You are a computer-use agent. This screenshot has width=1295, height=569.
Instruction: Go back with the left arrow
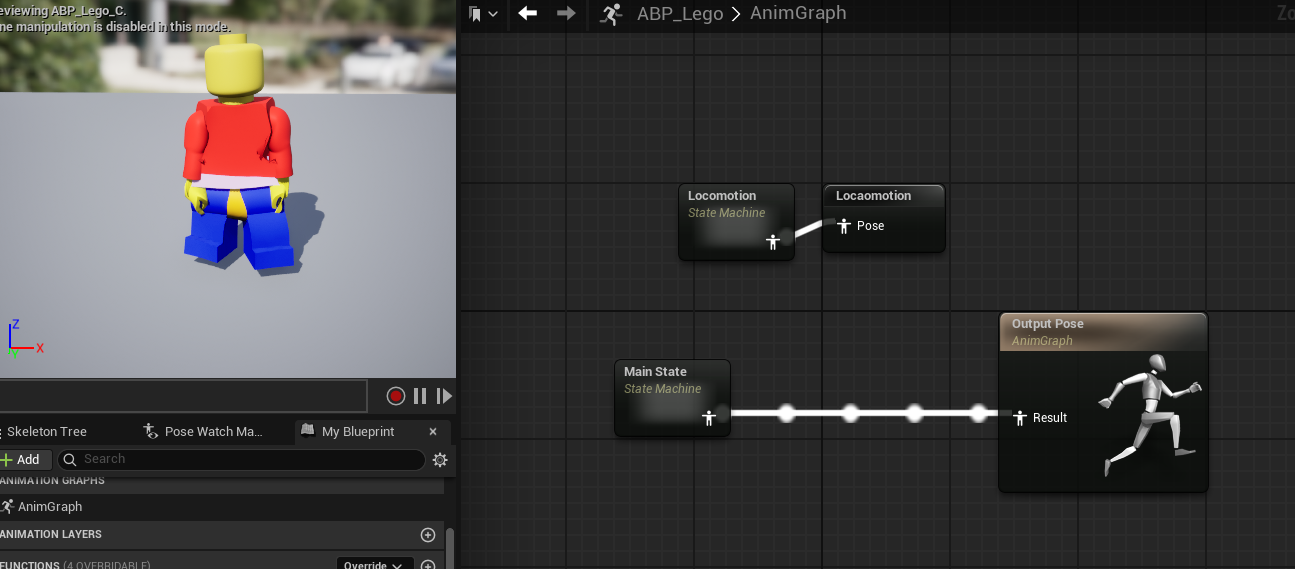[x=527, y=13]
